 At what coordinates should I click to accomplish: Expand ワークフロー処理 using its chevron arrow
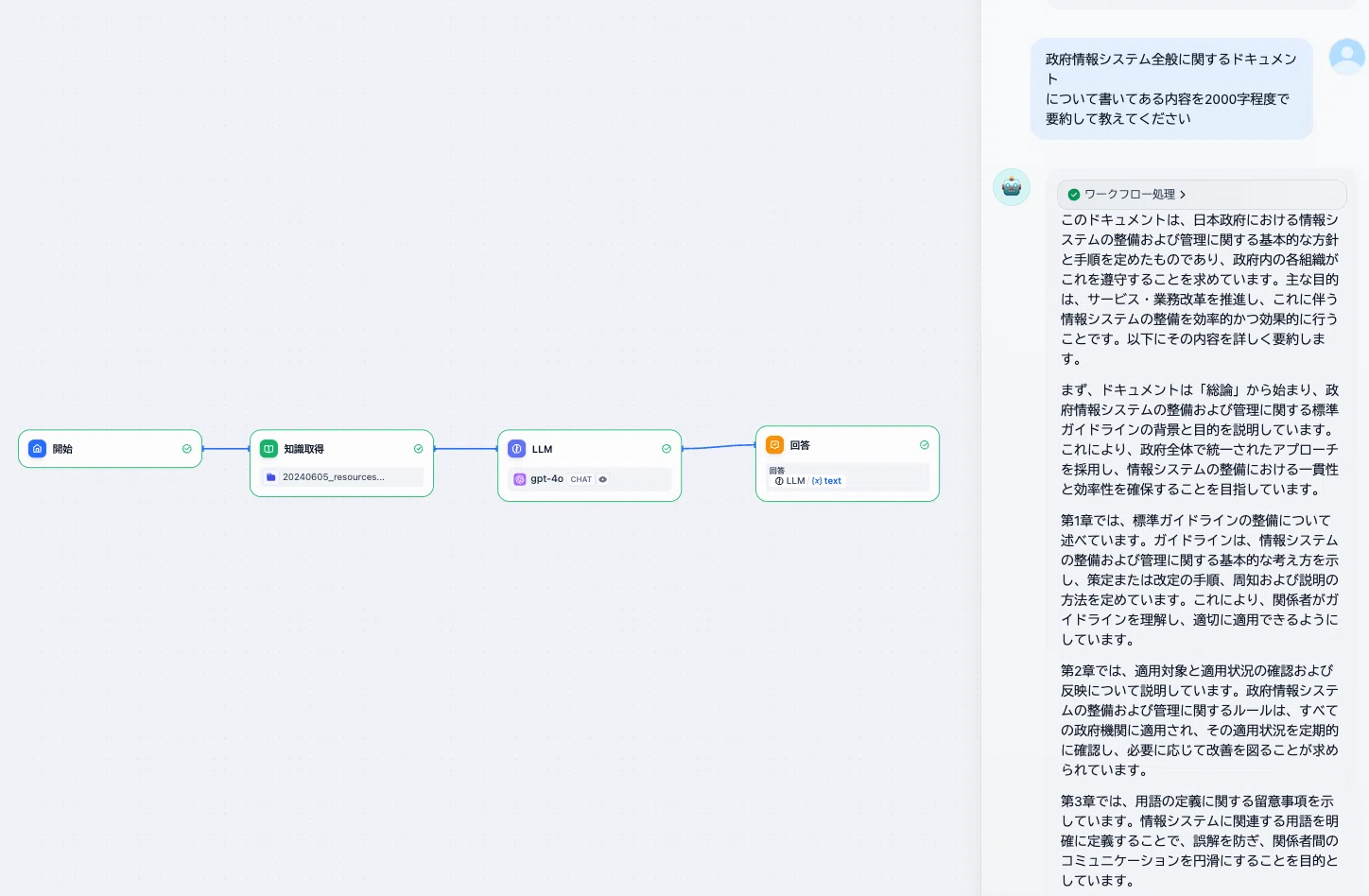coord(1183,195)
